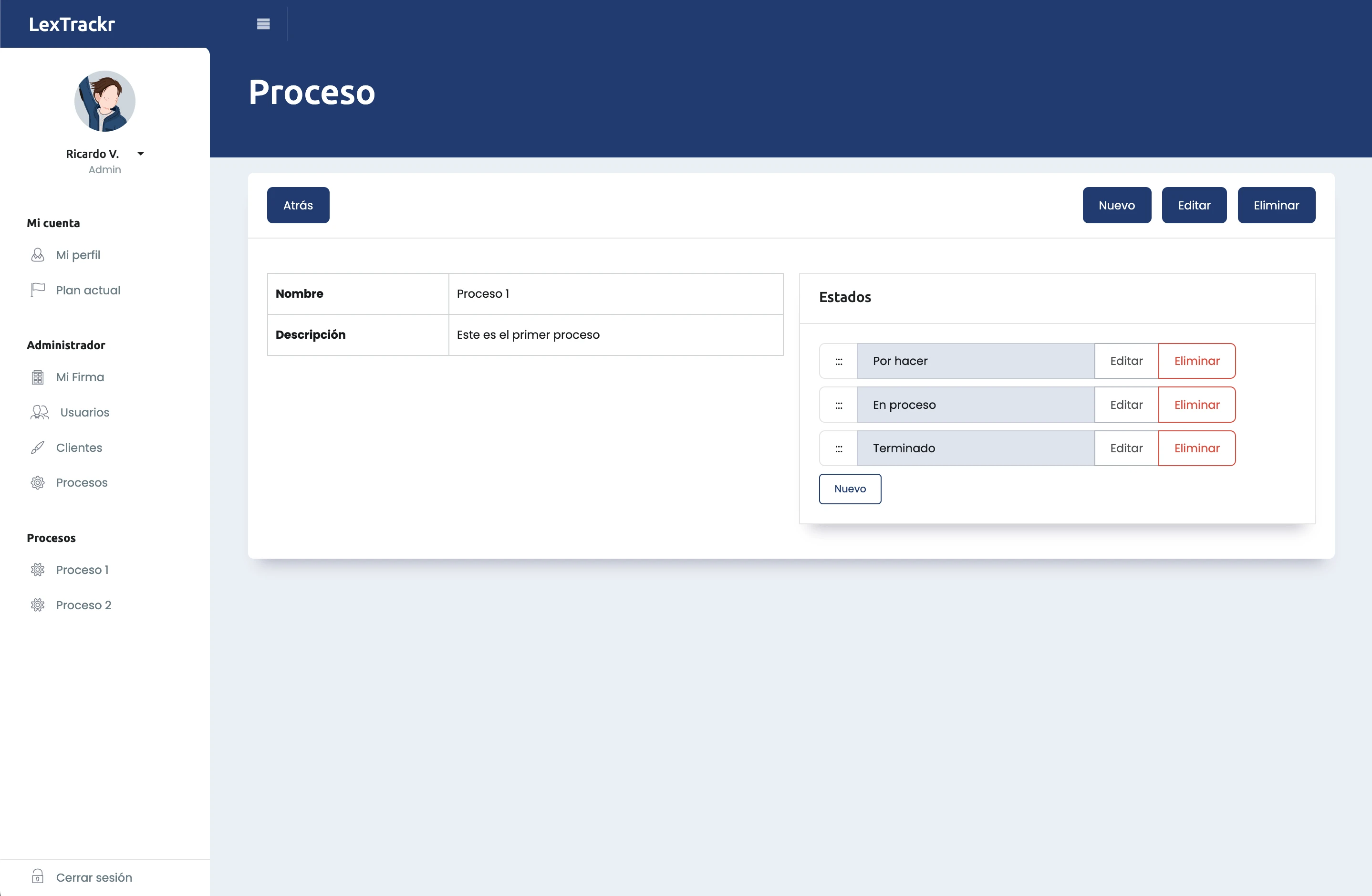
Task: Open Ricardo V. profile avatar
Action: point(105,101)
